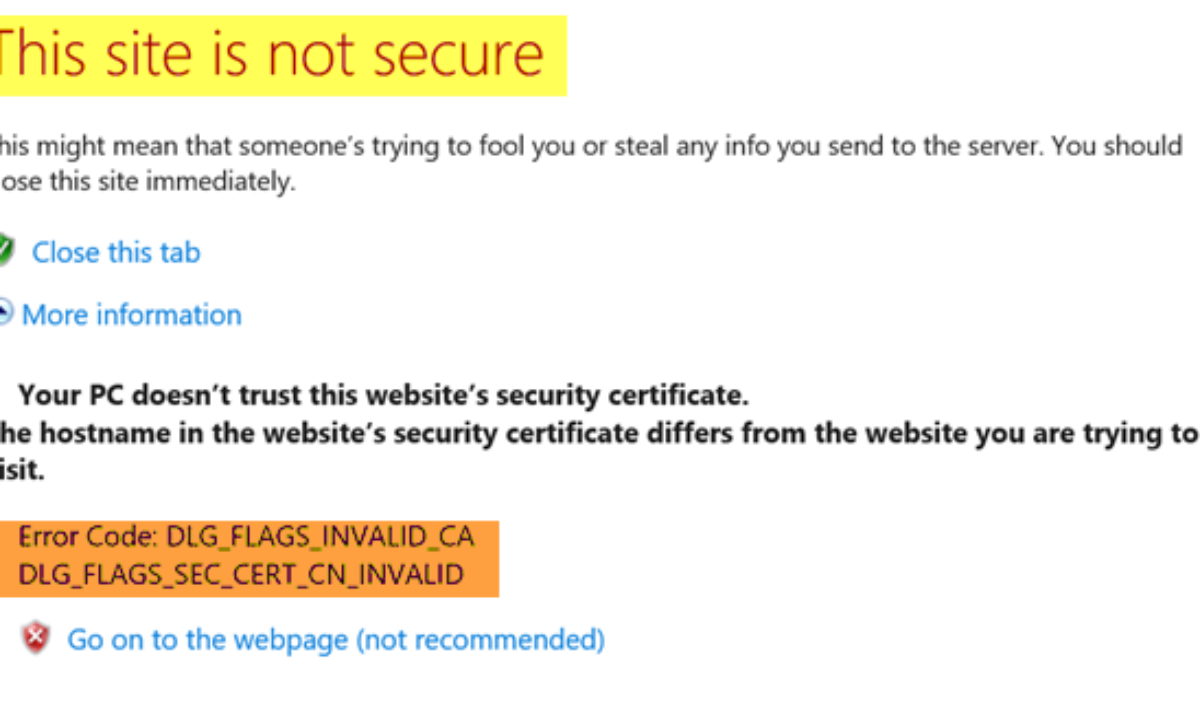Click the "Error Code:" label

(85, 537)
